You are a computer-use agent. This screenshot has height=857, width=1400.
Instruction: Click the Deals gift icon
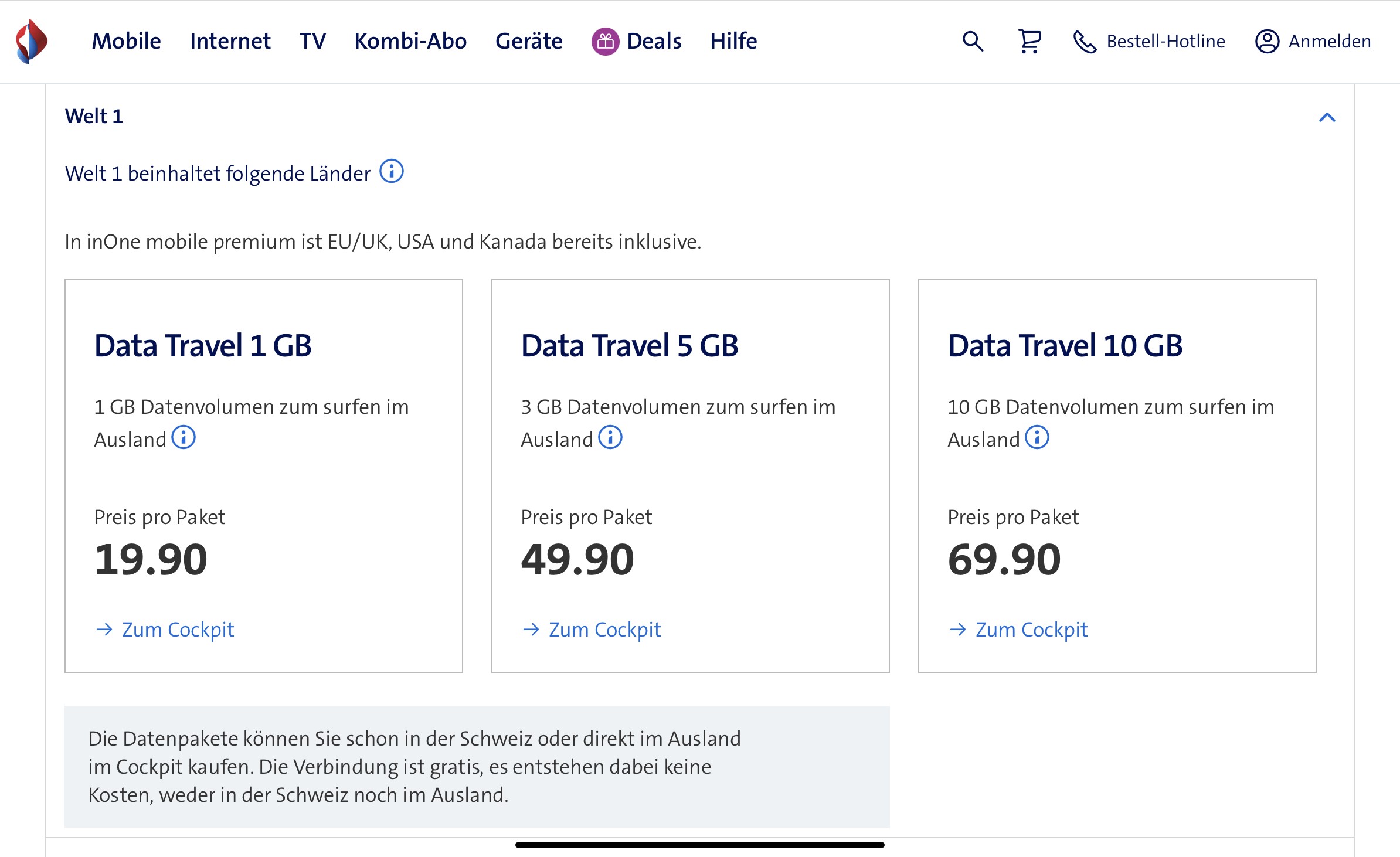coord(605,42)
